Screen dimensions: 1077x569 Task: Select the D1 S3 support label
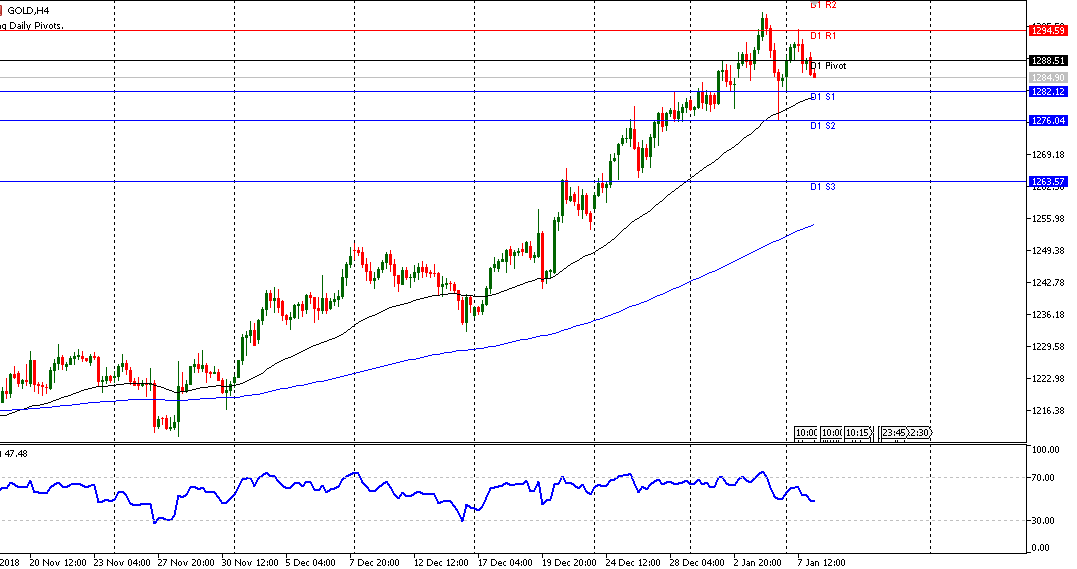(823, 187)
